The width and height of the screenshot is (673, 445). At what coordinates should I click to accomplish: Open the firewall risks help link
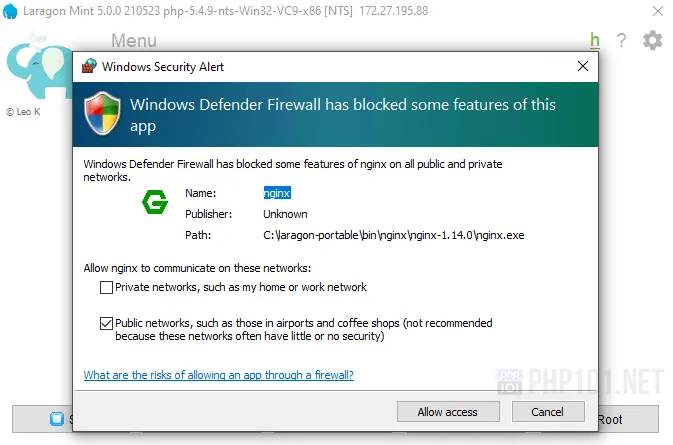pyautogui.click(x=218, y=376)
